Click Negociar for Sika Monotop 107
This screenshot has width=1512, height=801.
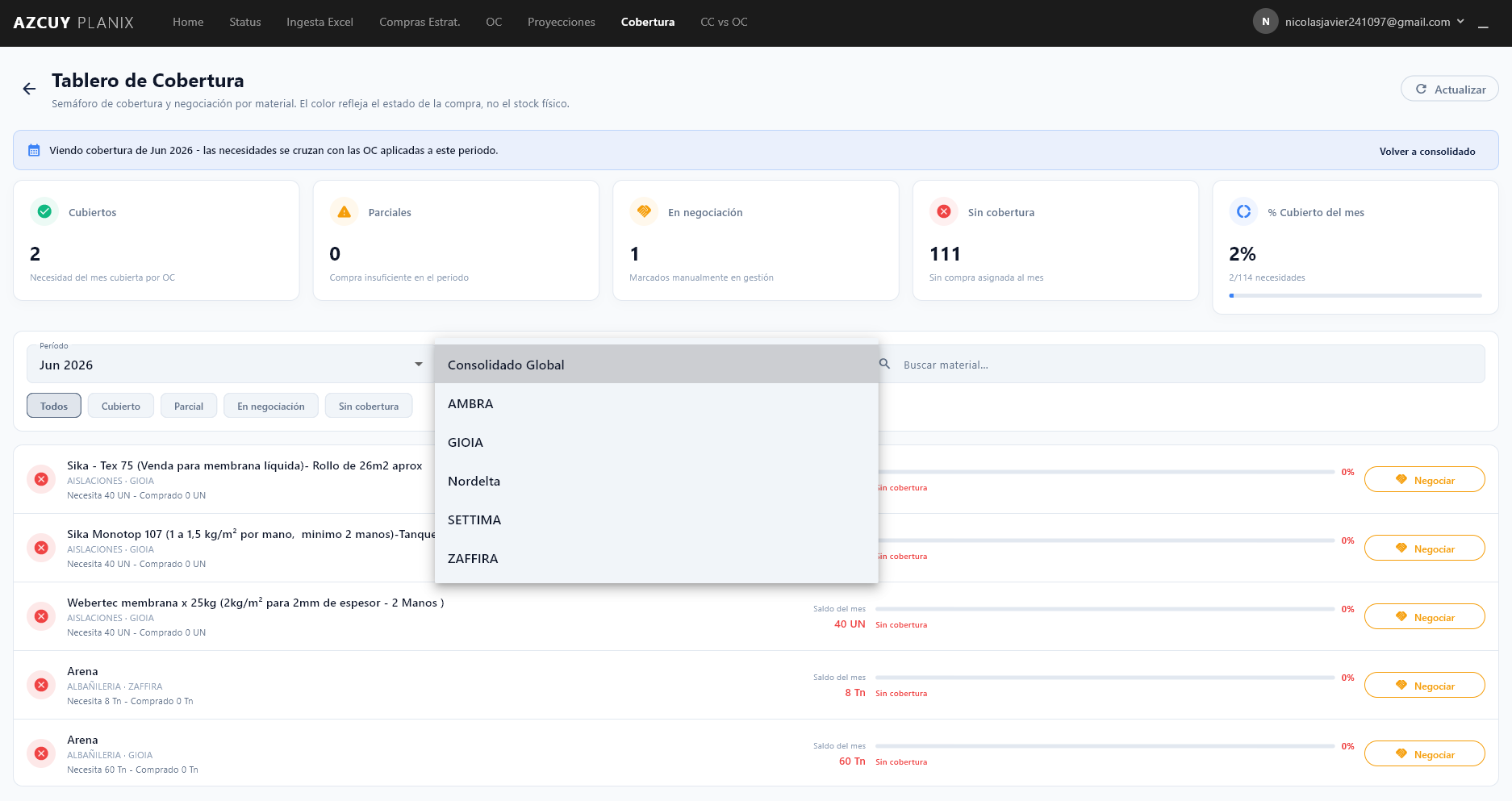tap(1425, 548)
